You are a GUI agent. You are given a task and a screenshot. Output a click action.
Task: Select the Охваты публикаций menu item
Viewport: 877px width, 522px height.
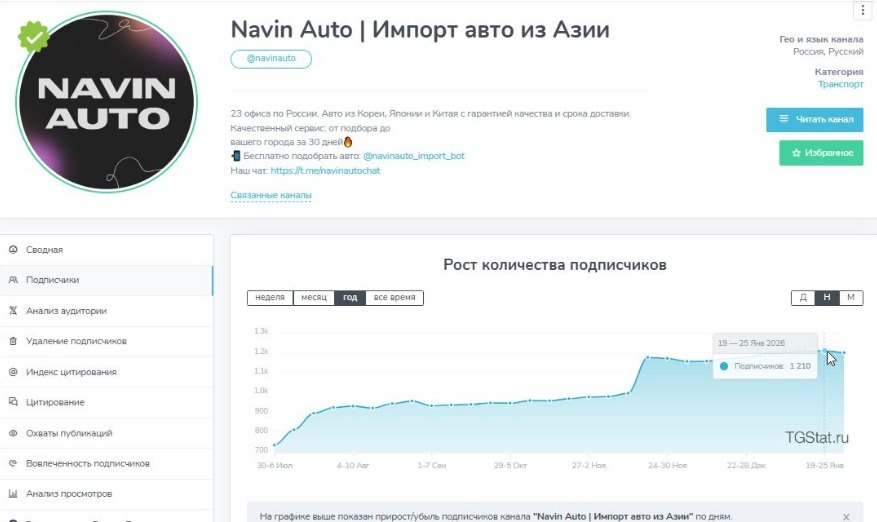click(x=106, y=433)
